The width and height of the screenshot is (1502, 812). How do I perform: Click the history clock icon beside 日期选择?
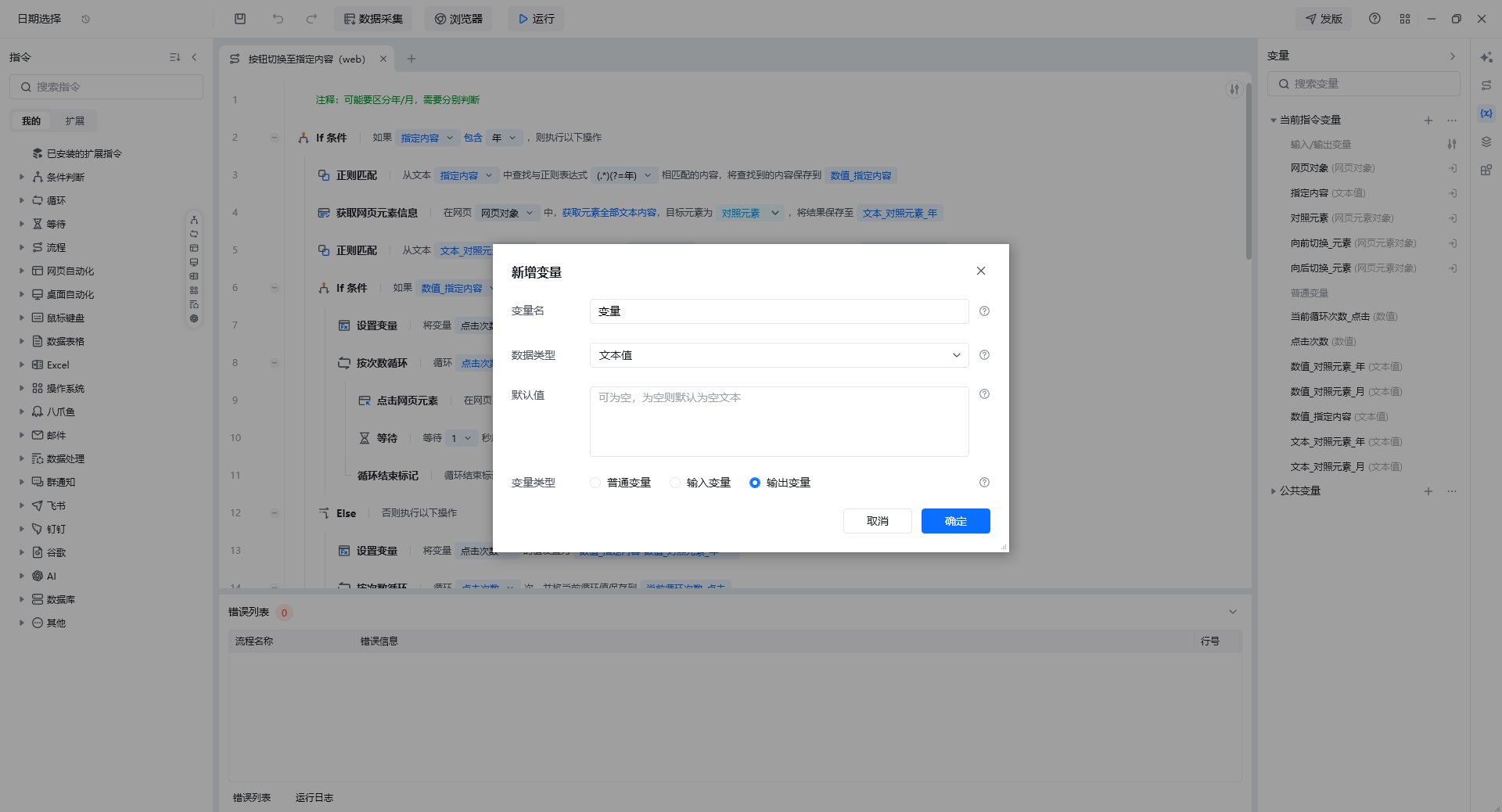click(86, 19)
